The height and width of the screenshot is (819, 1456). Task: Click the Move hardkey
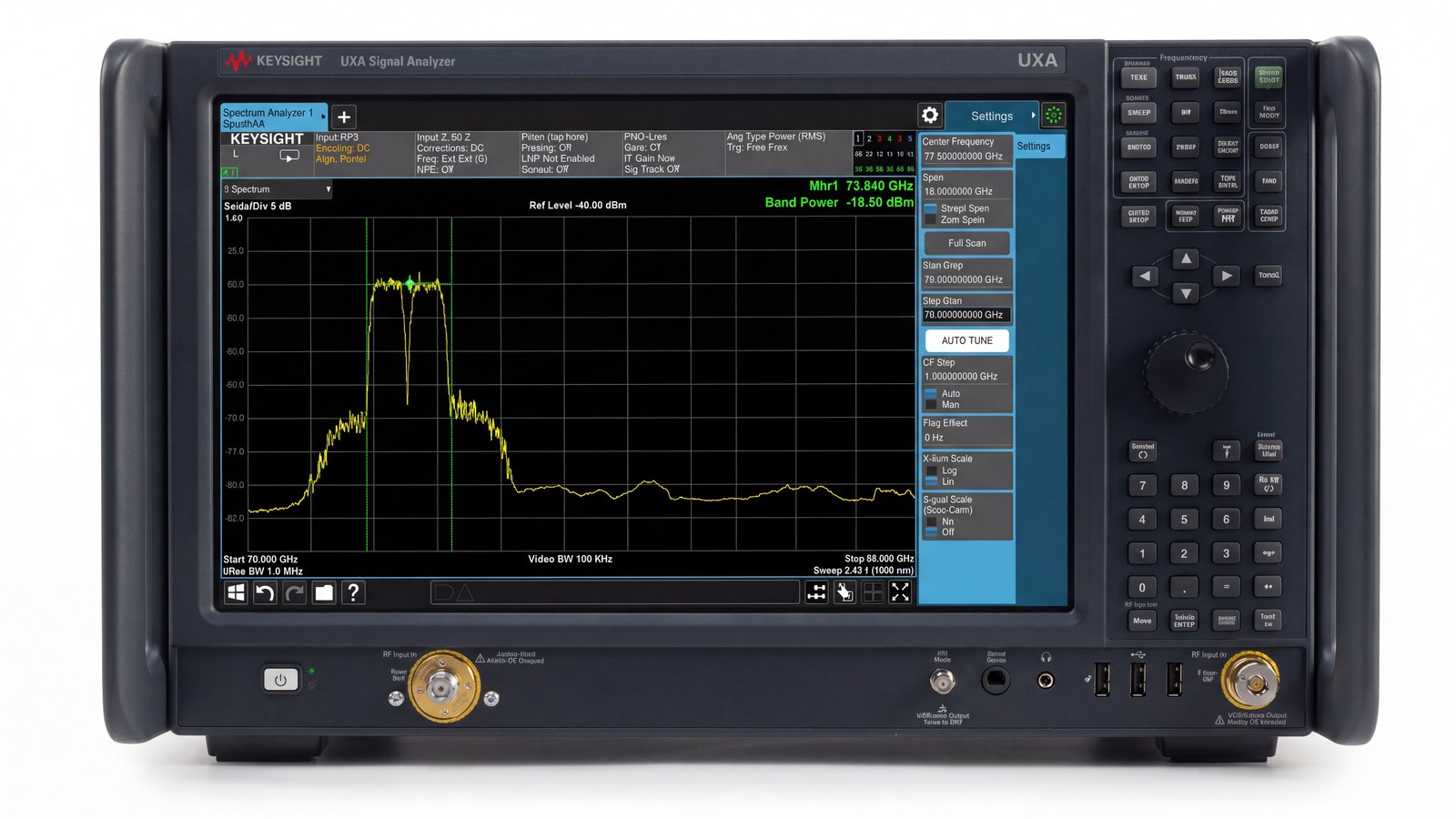click(x=1142, y=621)
